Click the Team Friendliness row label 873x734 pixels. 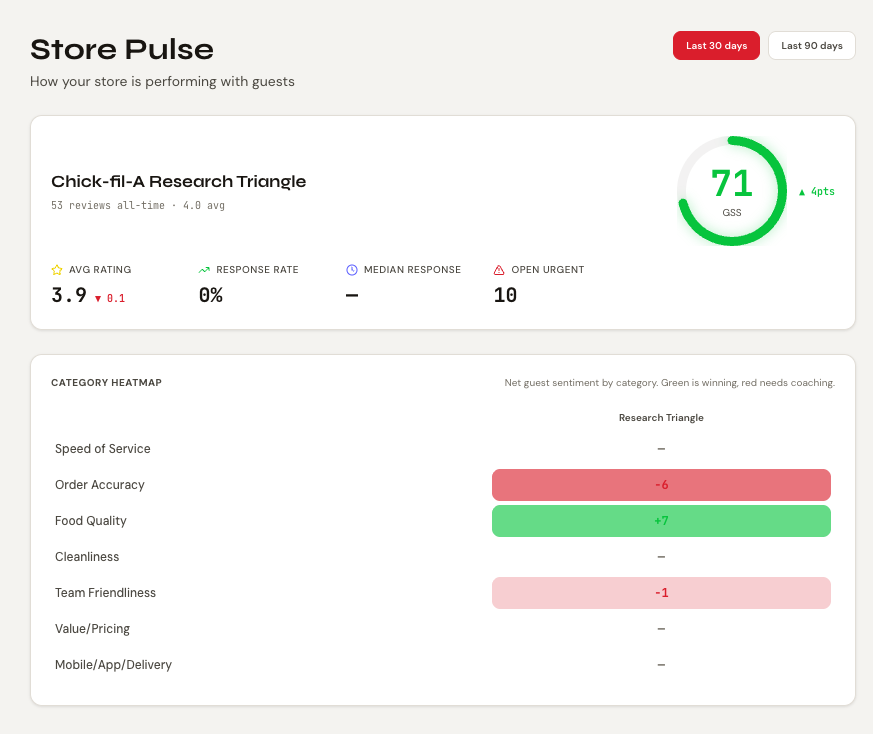click(x=105, y=593)
